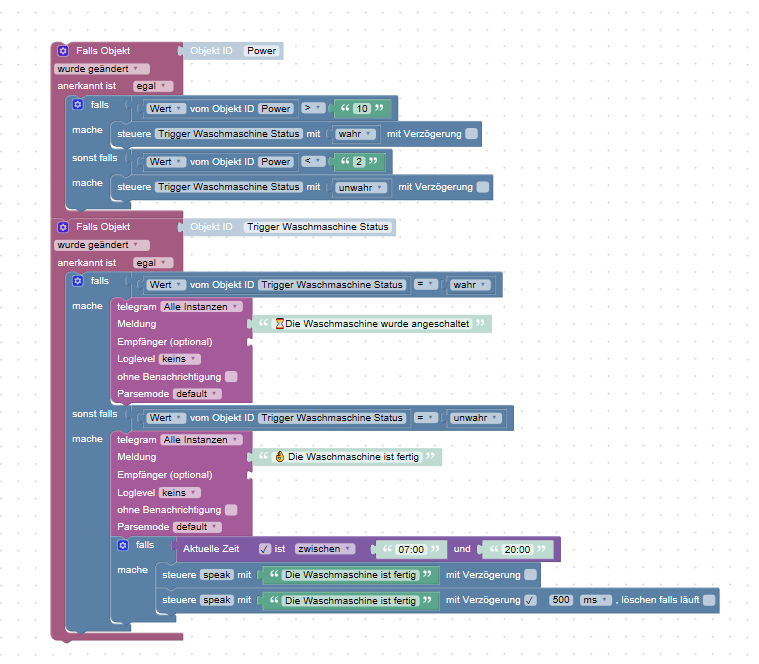The height and width of the screenshot is (664, 759).
Task: Edit the text value '10'
Action: pyautogui.click(x=362, y=109)
